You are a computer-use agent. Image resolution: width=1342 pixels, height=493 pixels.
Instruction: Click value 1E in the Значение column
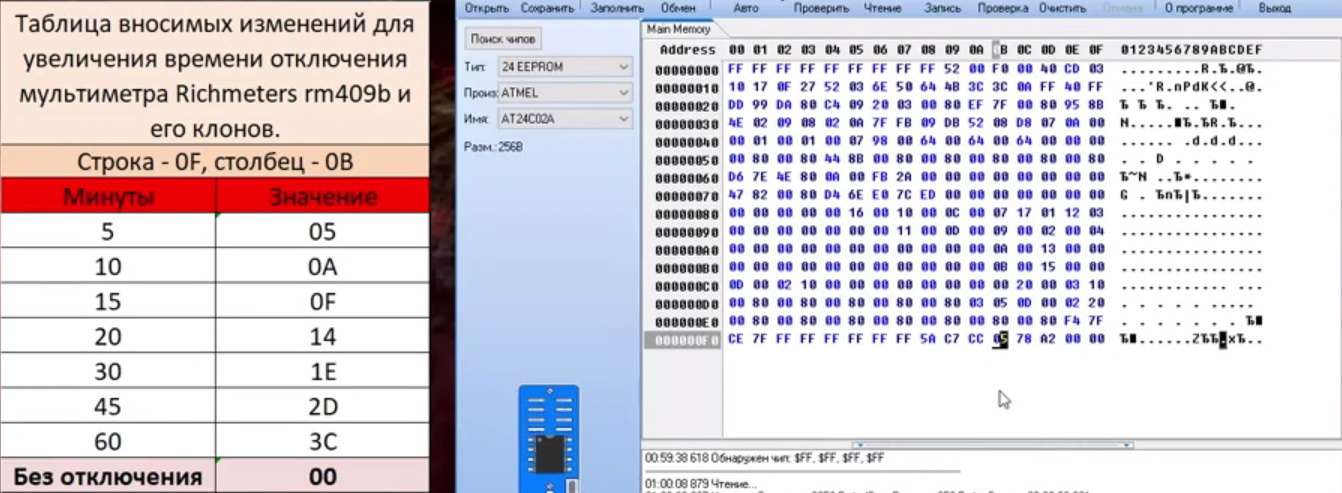click(x=323, y=372)
